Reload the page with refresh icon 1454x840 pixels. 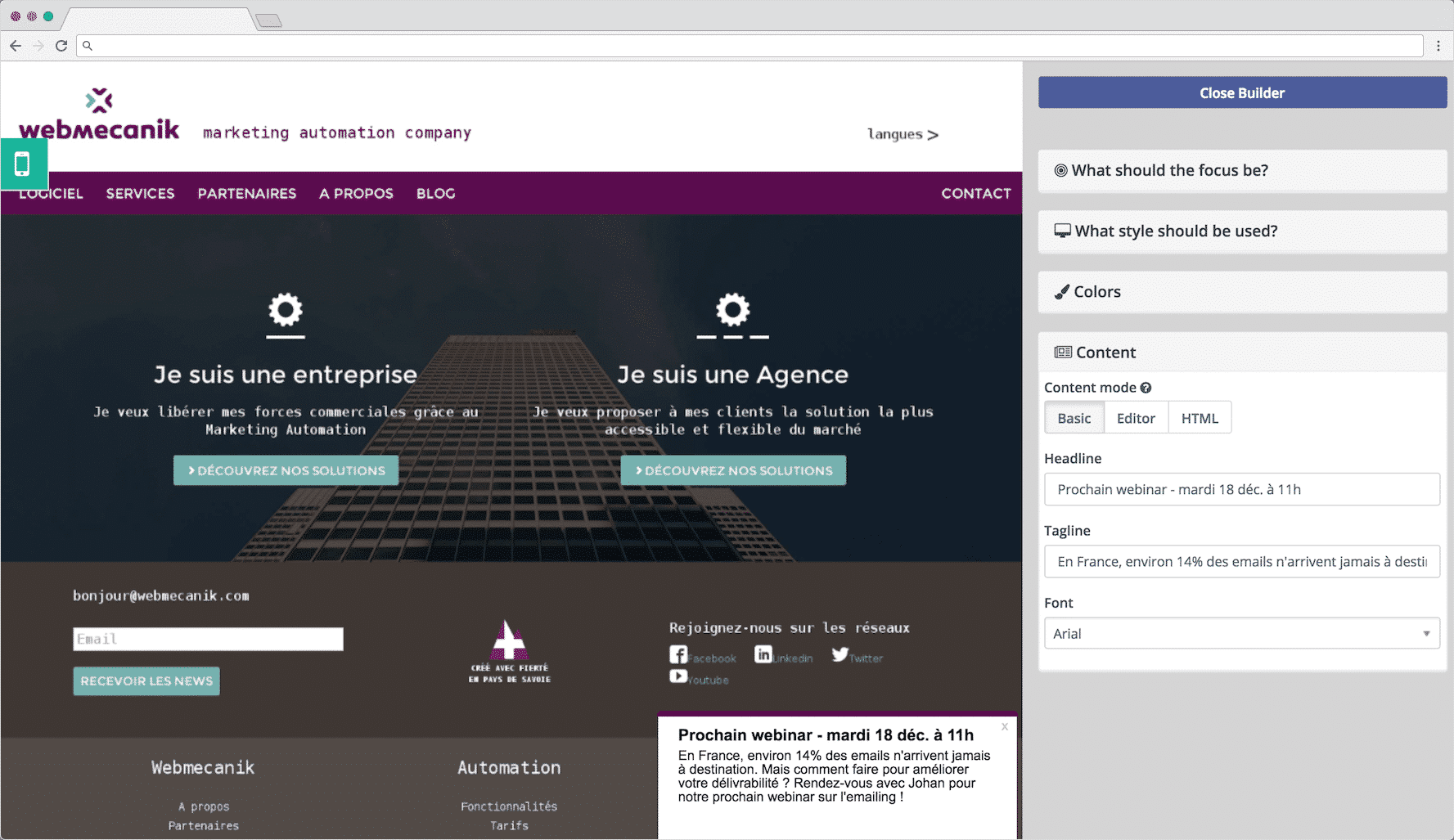(x=61, y=46)
